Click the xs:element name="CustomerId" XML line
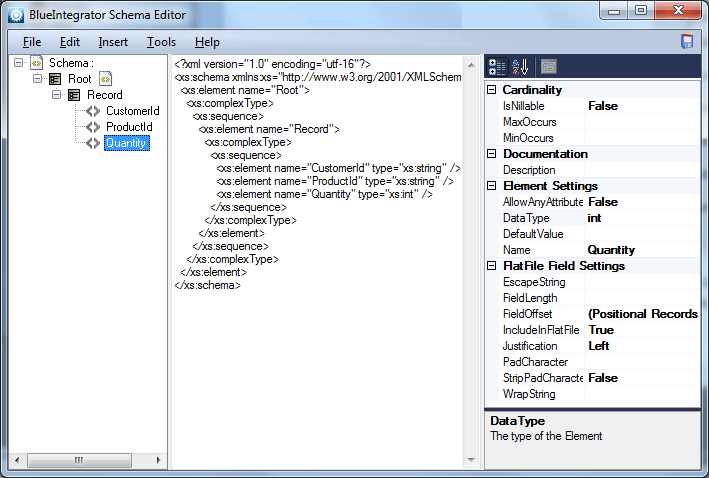 [x=338, y=168]
